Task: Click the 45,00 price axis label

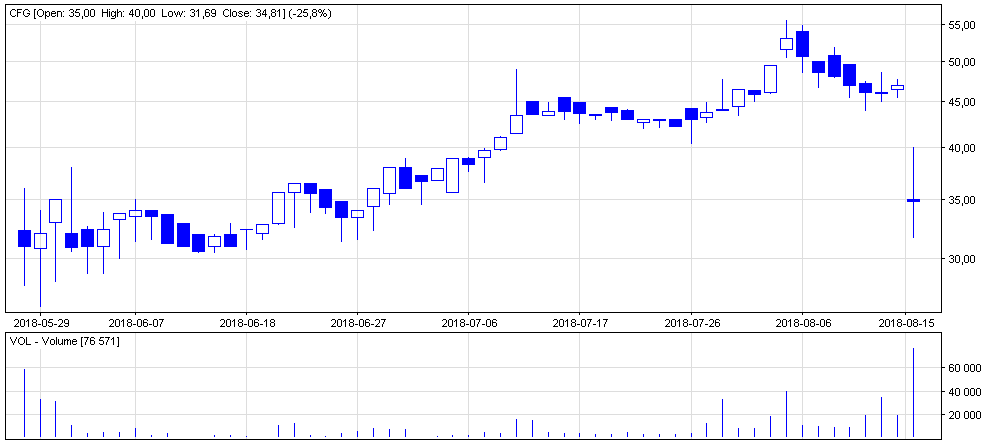Action: pyautogui.click(x=962, y=102)
